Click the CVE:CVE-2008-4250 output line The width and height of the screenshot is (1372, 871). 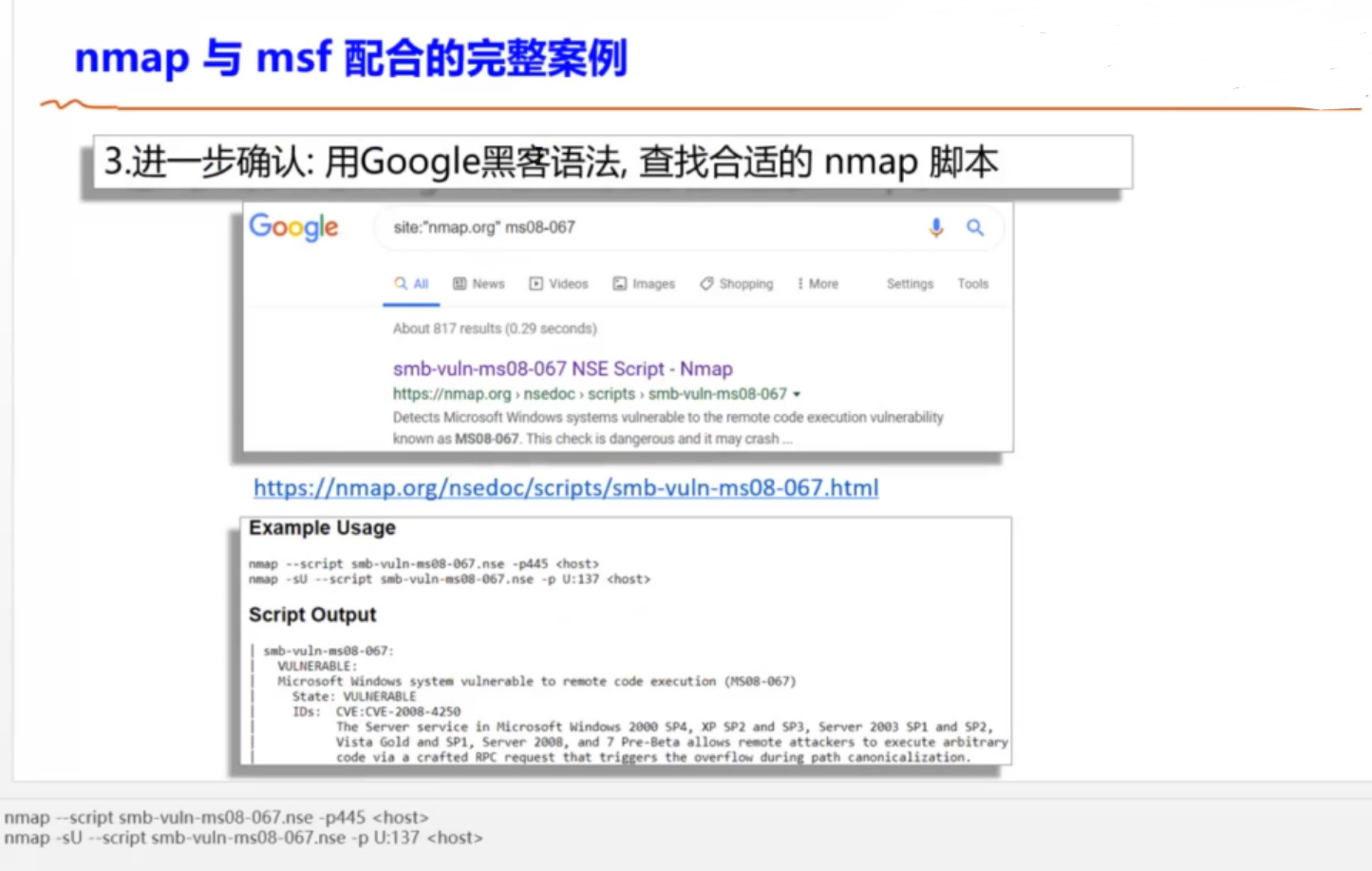(376, 712)
